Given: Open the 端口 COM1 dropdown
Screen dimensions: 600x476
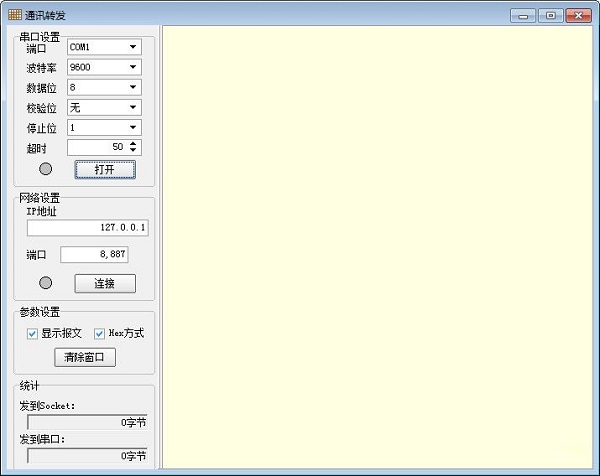Looking at the screenshot, I should pyautogui.click(x=133, y=47).
